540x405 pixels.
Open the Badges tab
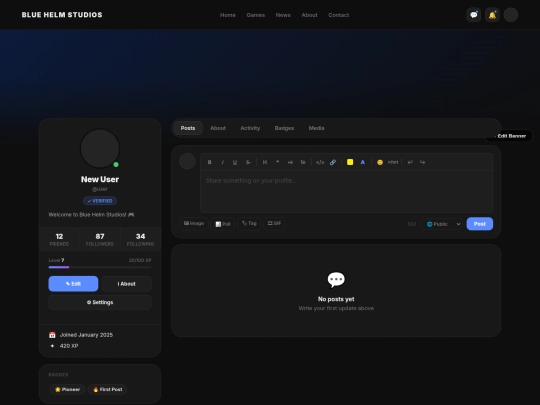point(284,128)
